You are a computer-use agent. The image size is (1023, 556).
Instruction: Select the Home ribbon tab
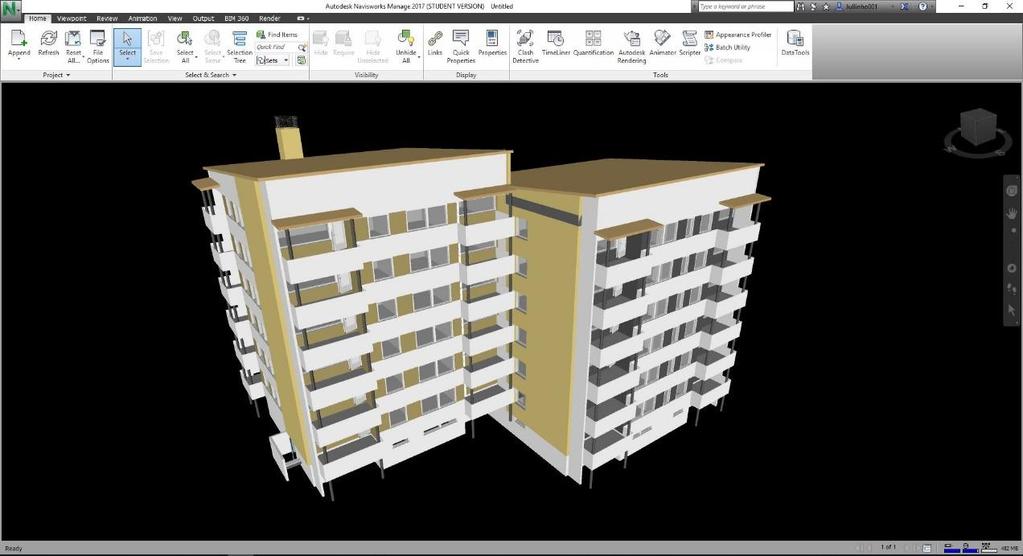point(37,18)
